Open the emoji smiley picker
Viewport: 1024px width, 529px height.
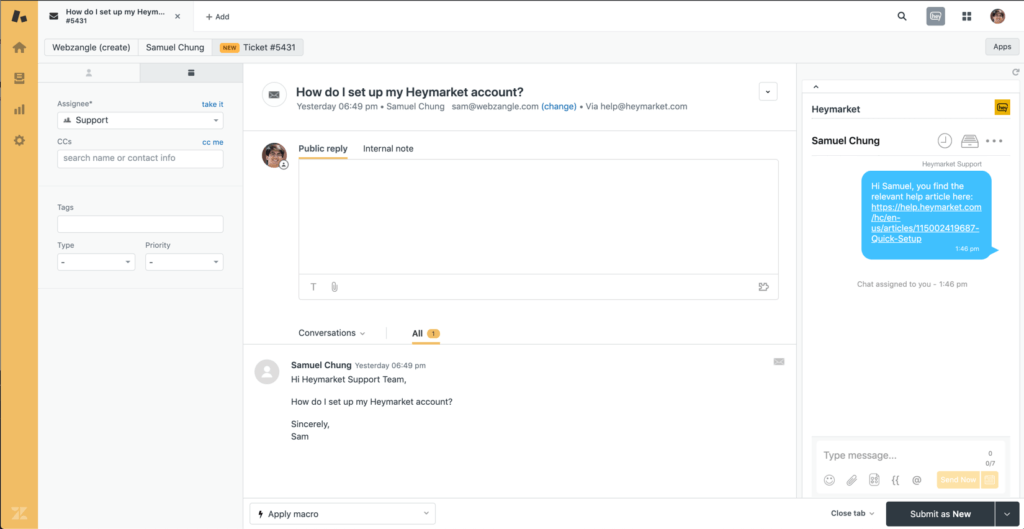pos(829,480)
